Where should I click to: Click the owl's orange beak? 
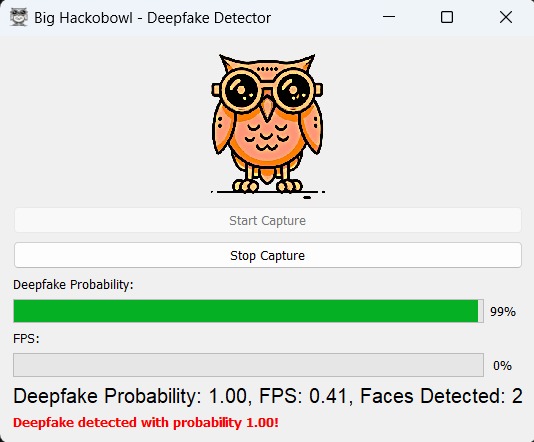click(268, 108)
